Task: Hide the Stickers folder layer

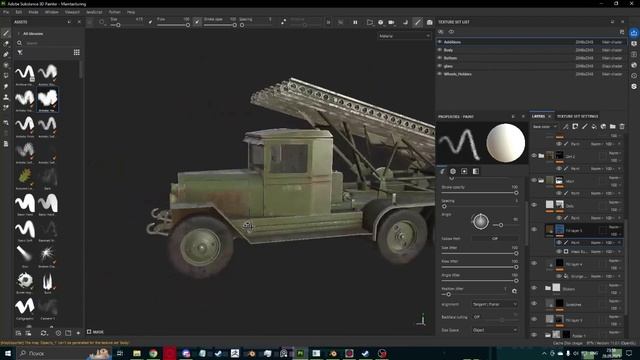Action: pos(534,288)
